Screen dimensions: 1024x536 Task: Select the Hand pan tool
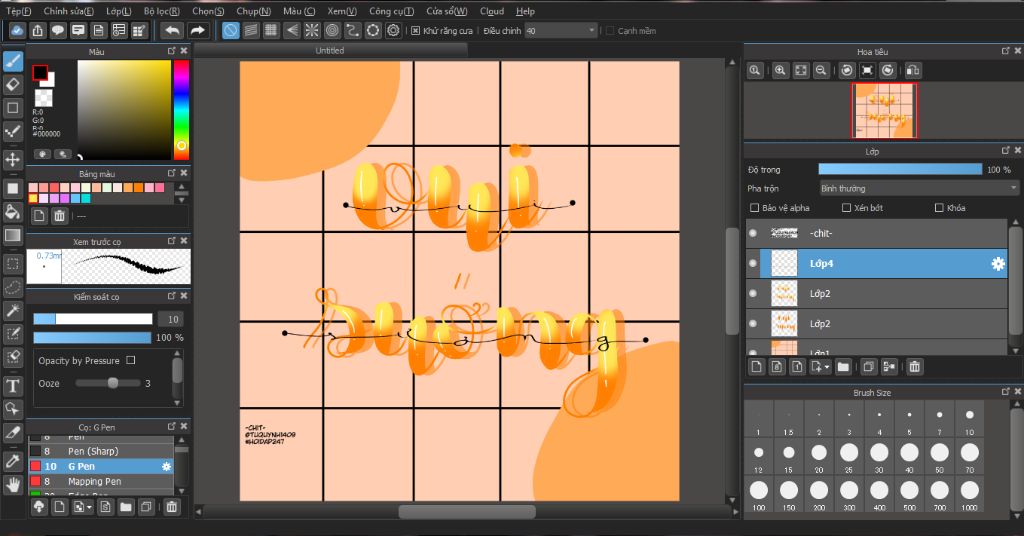tap(12, 484)
